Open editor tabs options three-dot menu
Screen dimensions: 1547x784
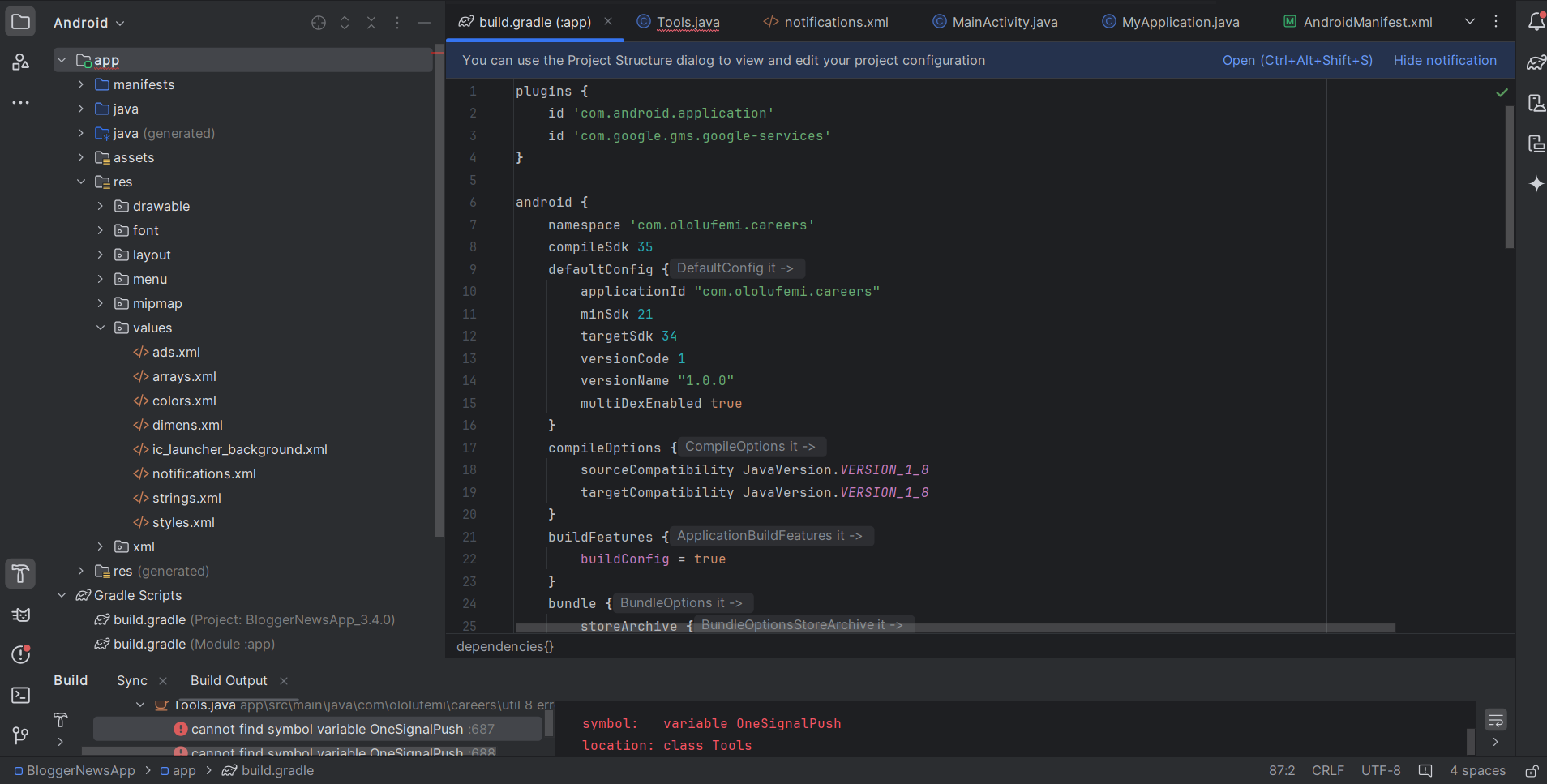point(1496,22)
